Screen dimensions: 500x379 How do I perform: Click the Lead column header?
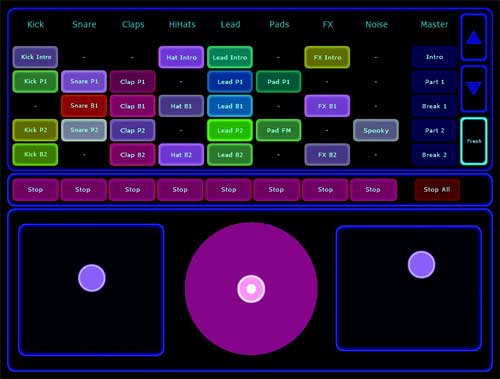(230, 24)
